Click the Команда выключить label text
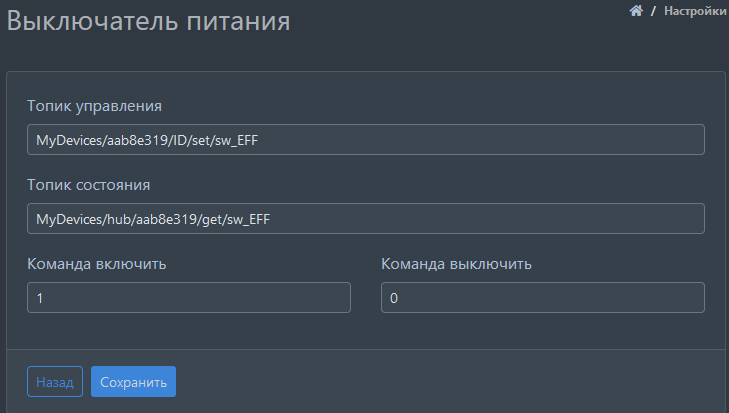 (456, 264)
